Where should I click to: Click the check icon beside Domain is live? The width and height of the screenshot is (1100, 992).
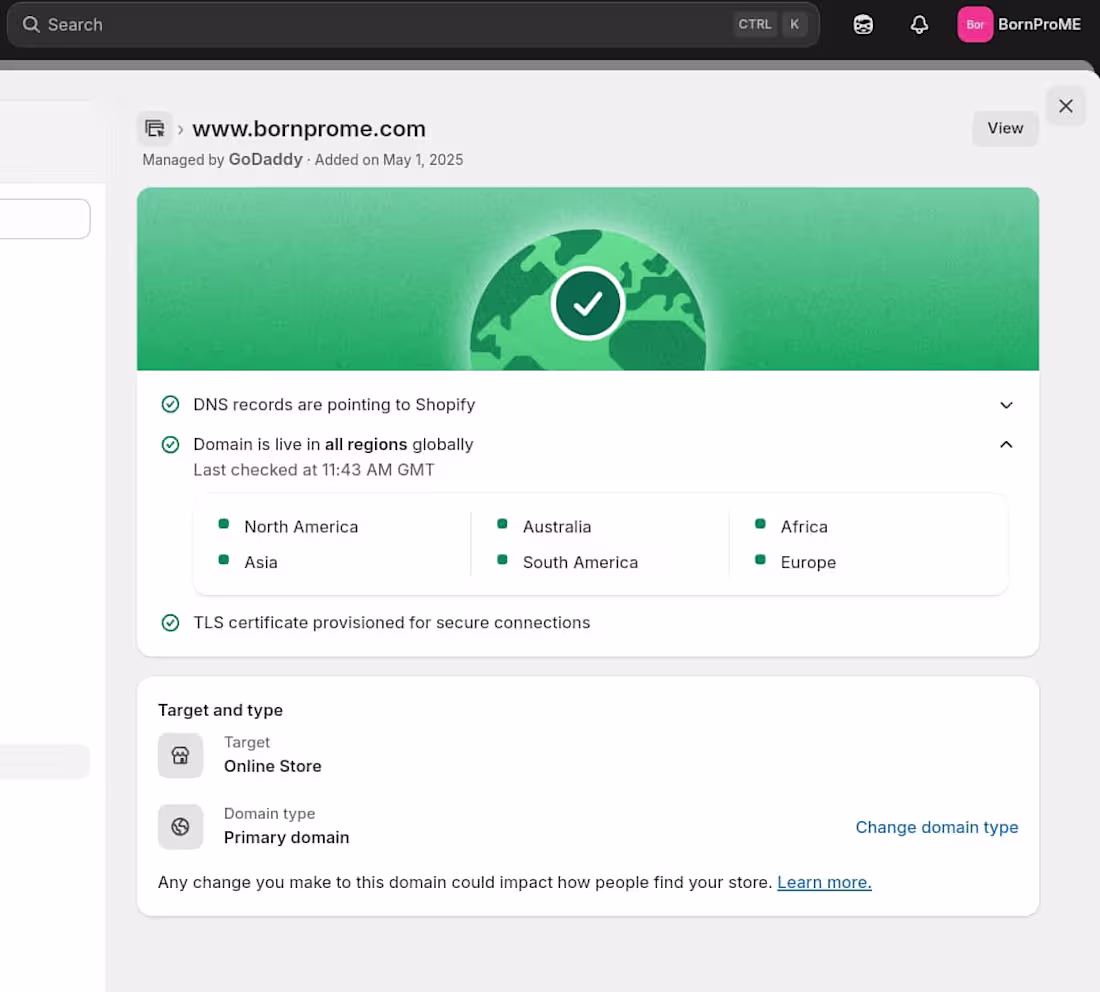pyautogui.click(x=170, y=443)
